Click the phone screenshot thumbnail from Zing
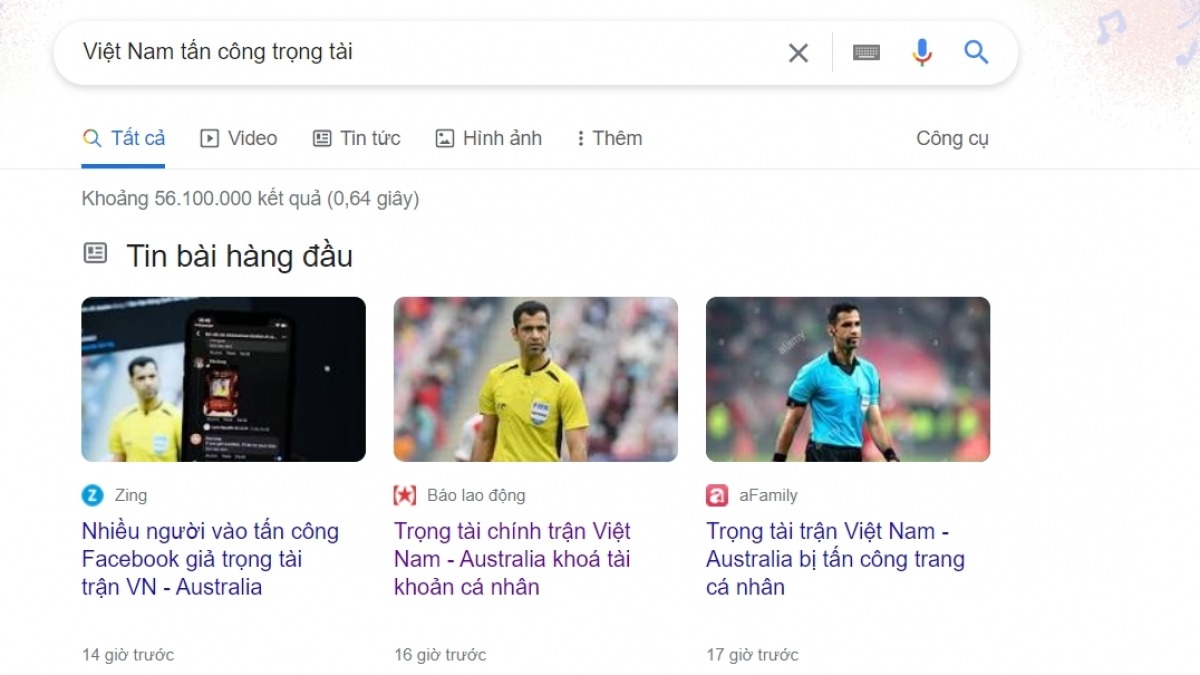The height and width of the screenshot is (675, 1200). point(223,379)
